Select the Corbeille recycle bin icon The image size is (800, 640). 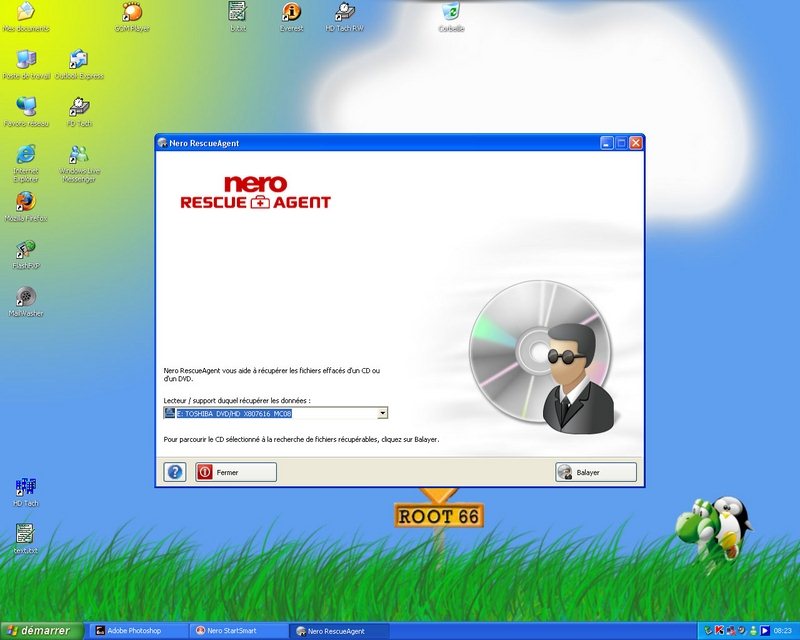pos(451,17)
